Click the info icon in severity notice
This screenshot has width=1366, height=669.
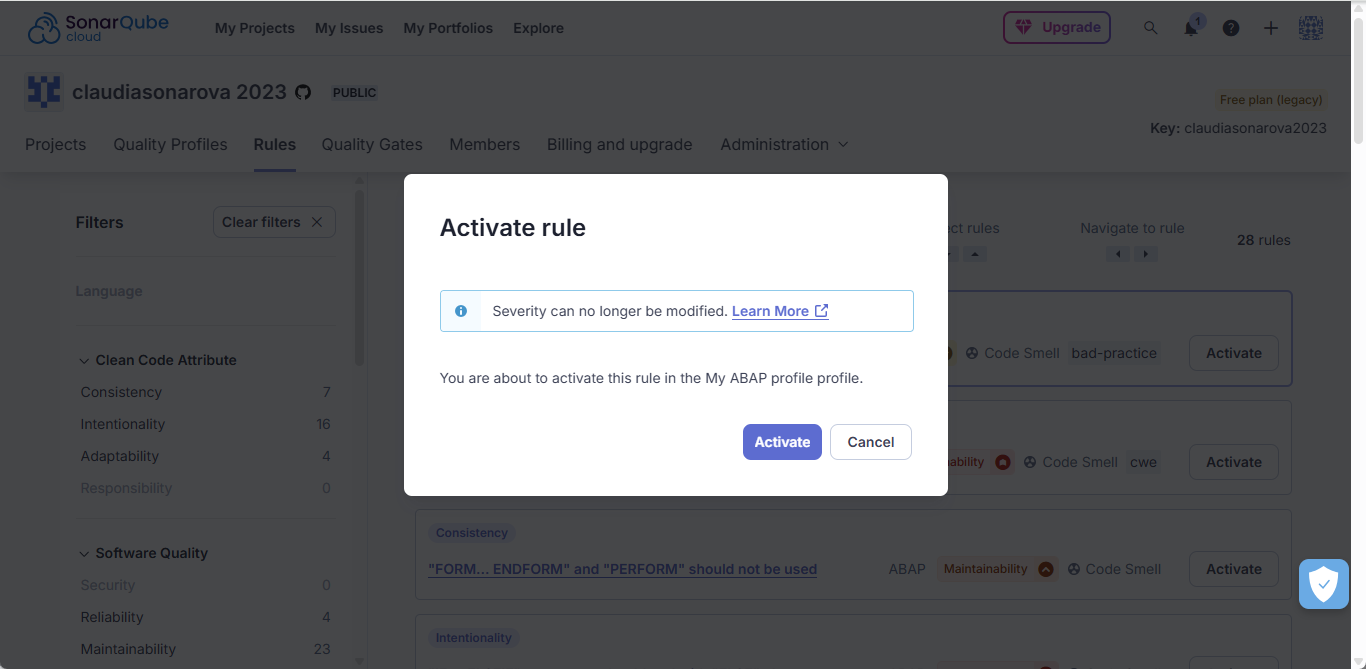(461, 311)
